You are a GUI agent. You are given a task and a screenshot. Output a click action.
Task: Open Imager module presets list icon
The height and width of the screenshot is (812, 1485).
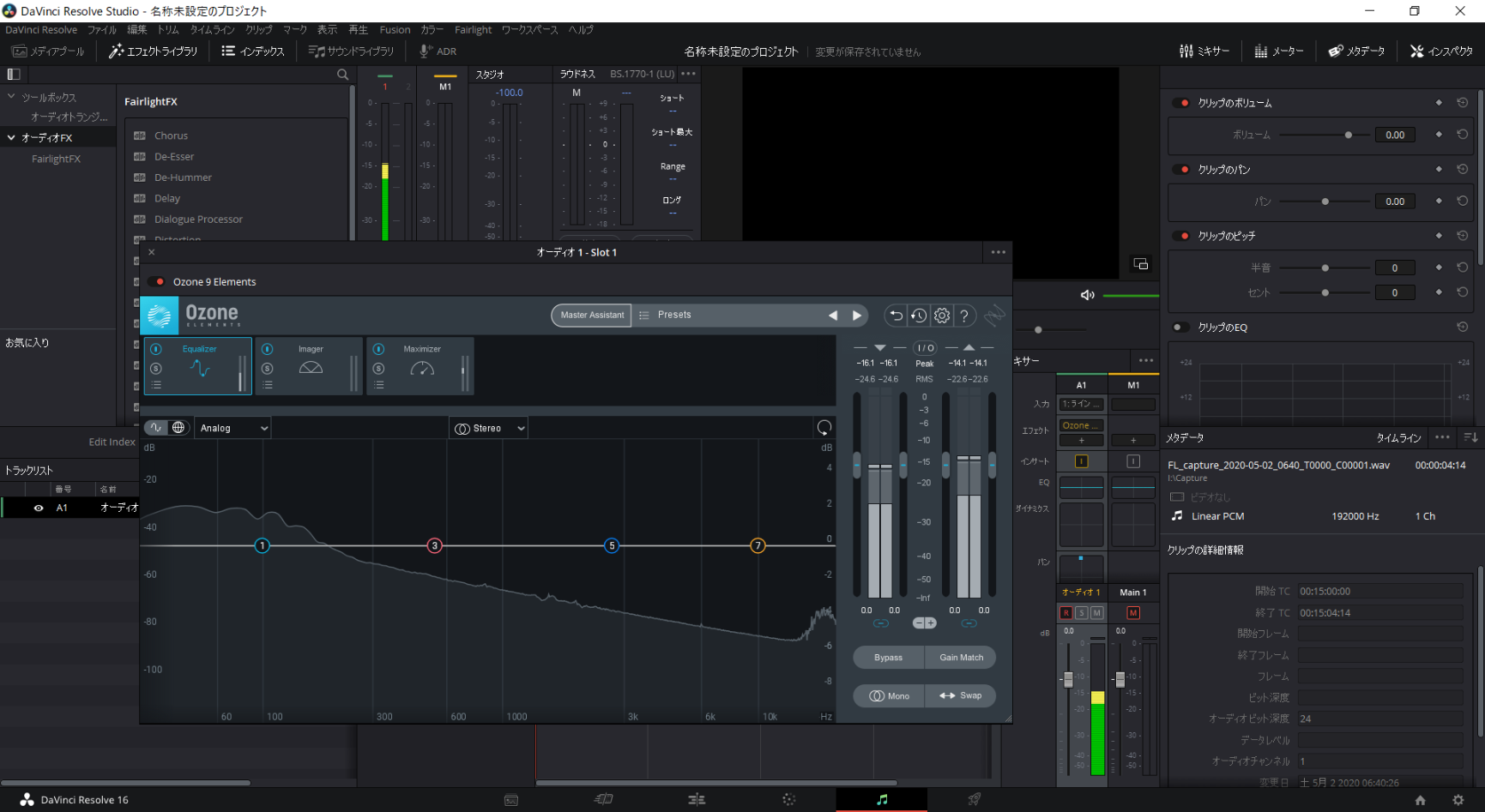click(x=268, y=385)
